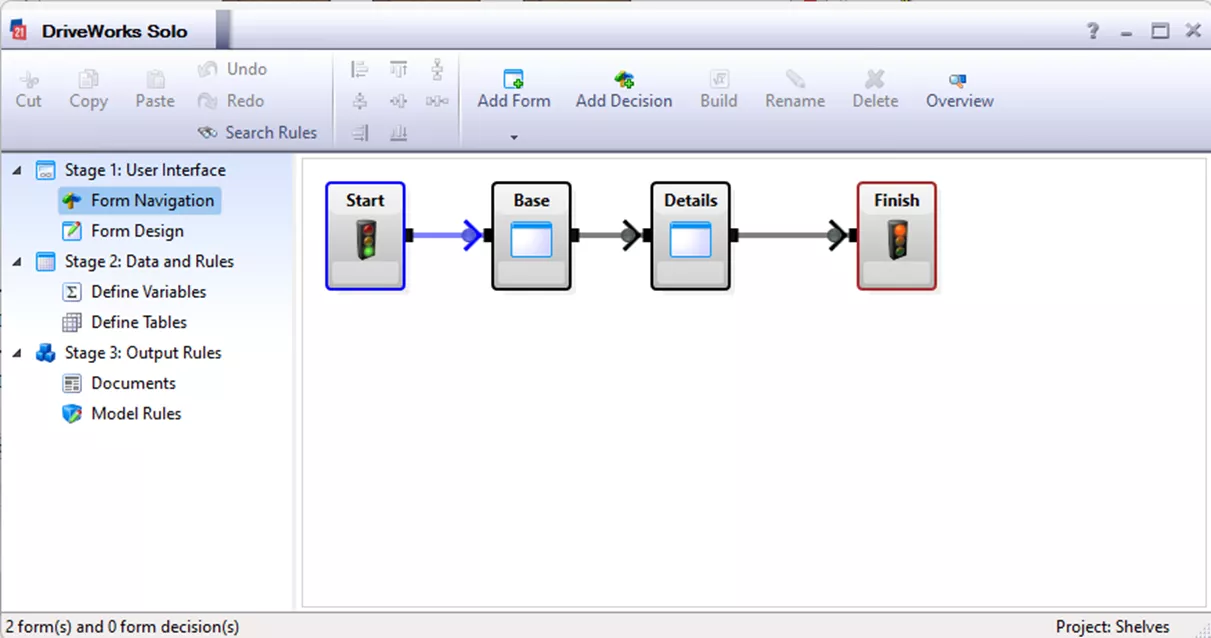
Task: Click the align horizontal centers icon
Action: tap(360, 101)
